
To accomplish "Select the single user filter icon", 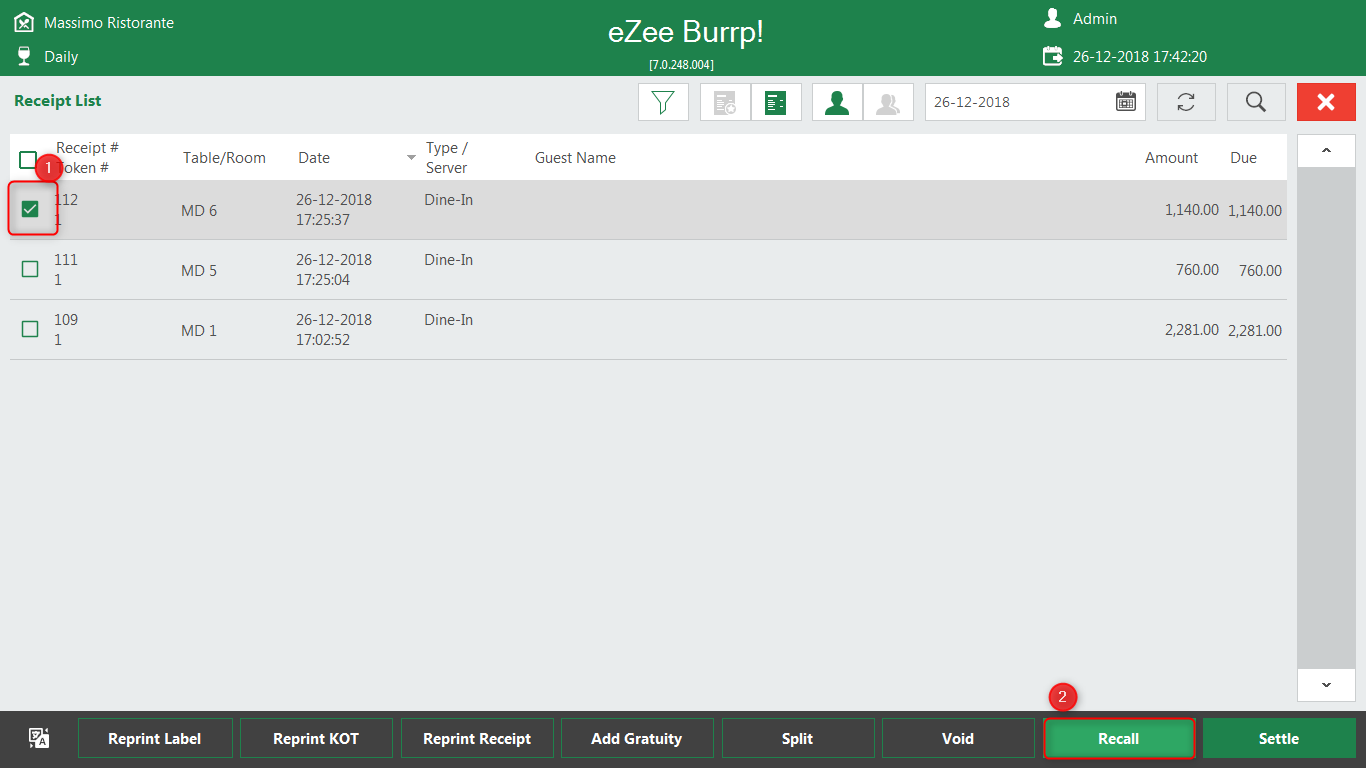I will coord(837,102).
